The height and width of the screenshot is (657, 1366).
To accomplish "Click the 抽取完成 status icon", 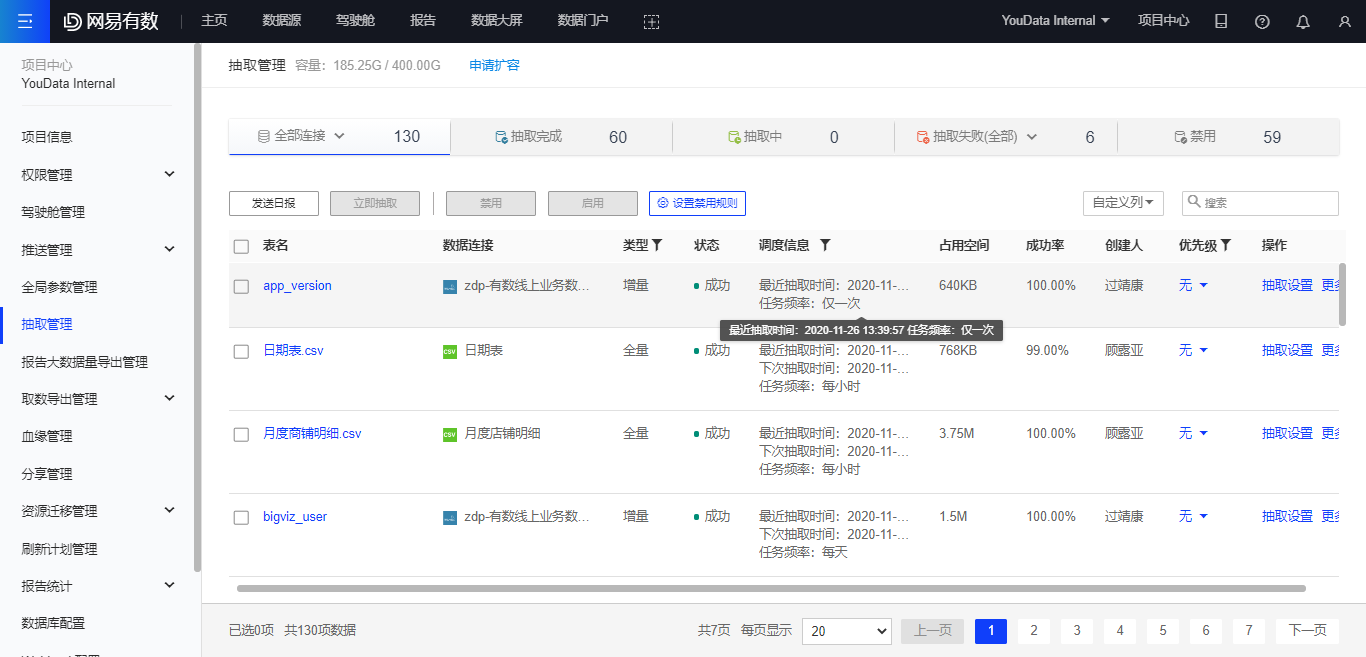I will pos(501,137).
